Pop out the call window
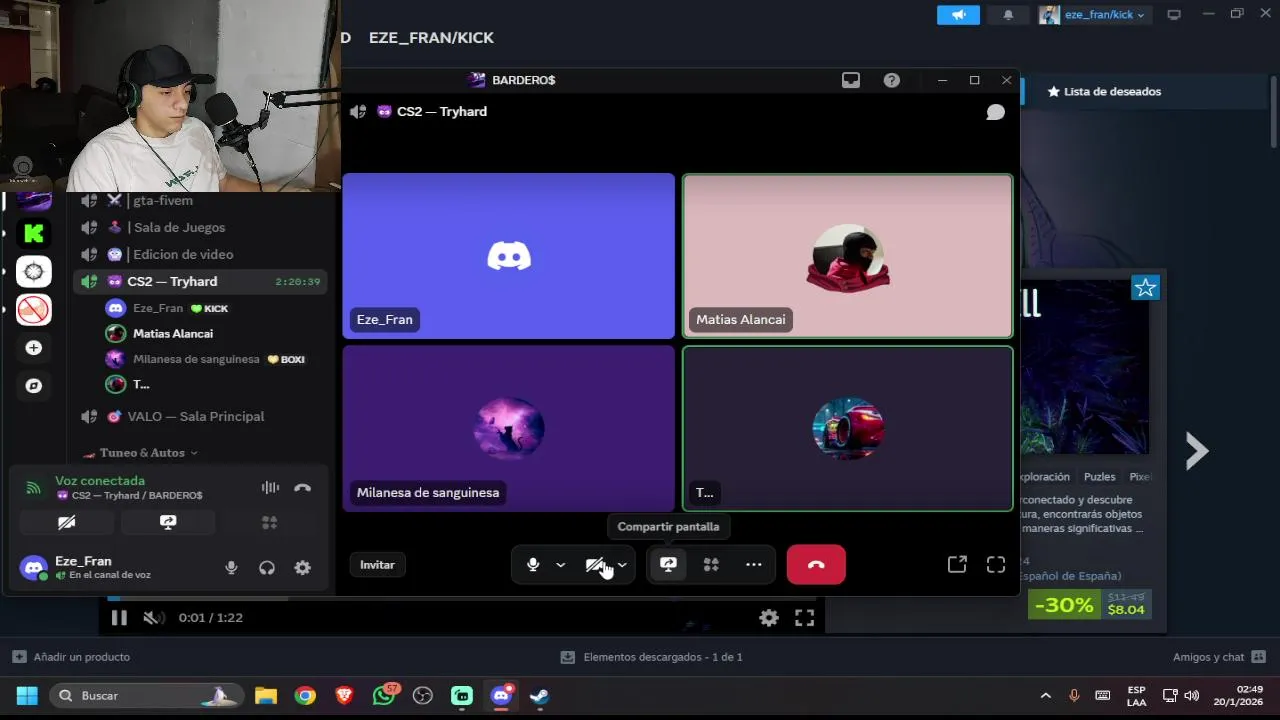 click(x=957, y=565)
